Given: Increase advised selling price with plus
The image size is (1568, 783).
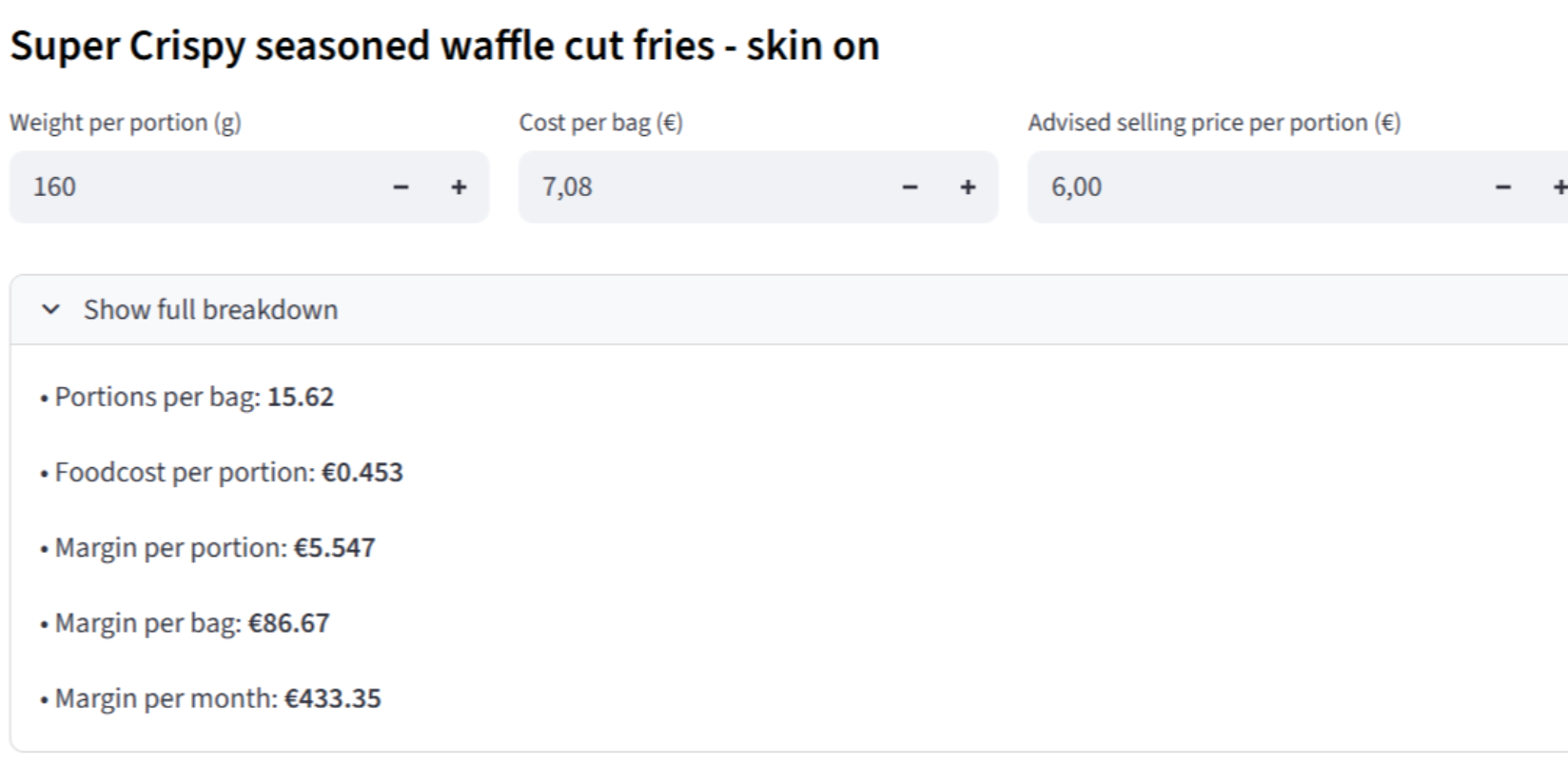Looking at the screenshot, I should coord(1558,187).
